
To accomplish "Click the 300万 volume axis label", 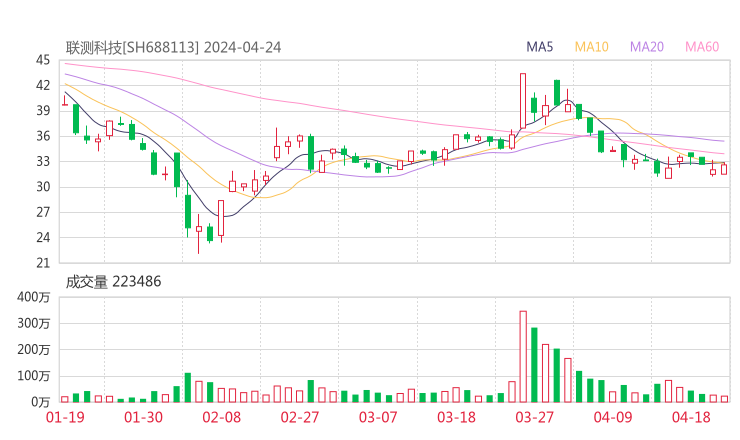I will click(x=34, y=323).
